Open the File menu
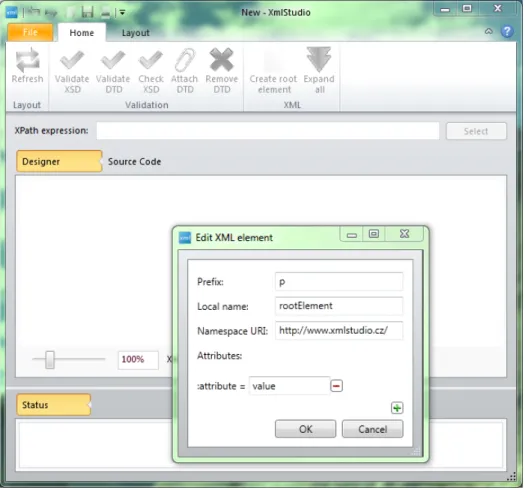The image size is (525, 490). pyautogui.click(x=30, y=32)
